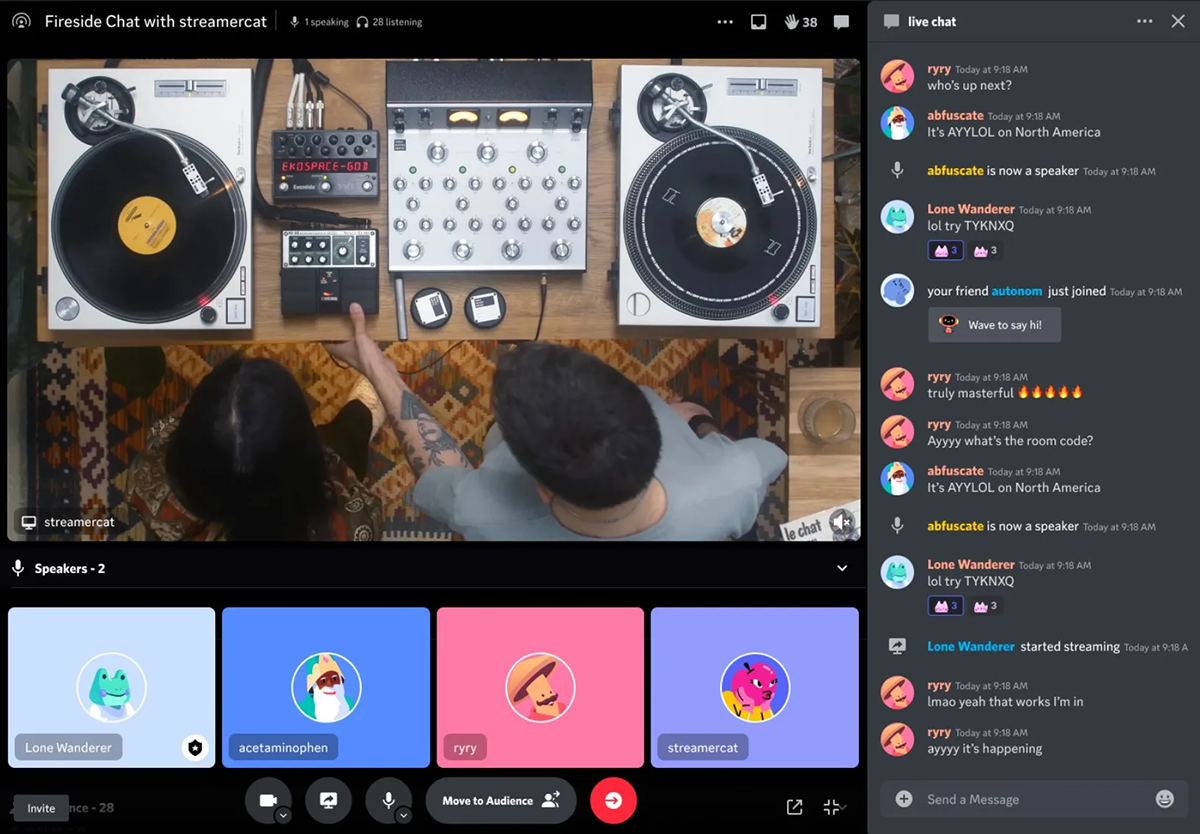Turn on the camera button
1200x834 pixels.
pyautogui.click(x=267, y=800)
